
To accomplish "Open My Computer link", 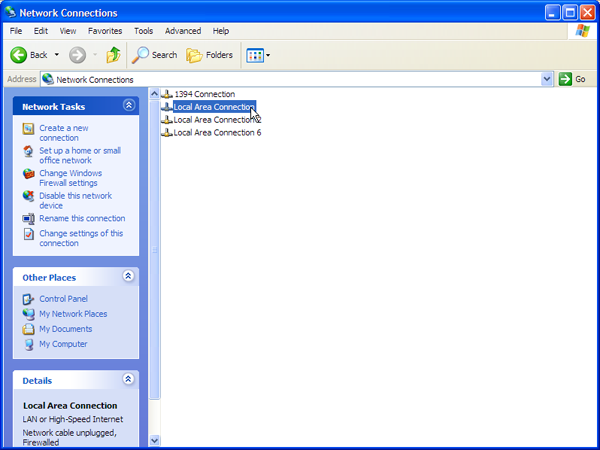I will (63, 344).
